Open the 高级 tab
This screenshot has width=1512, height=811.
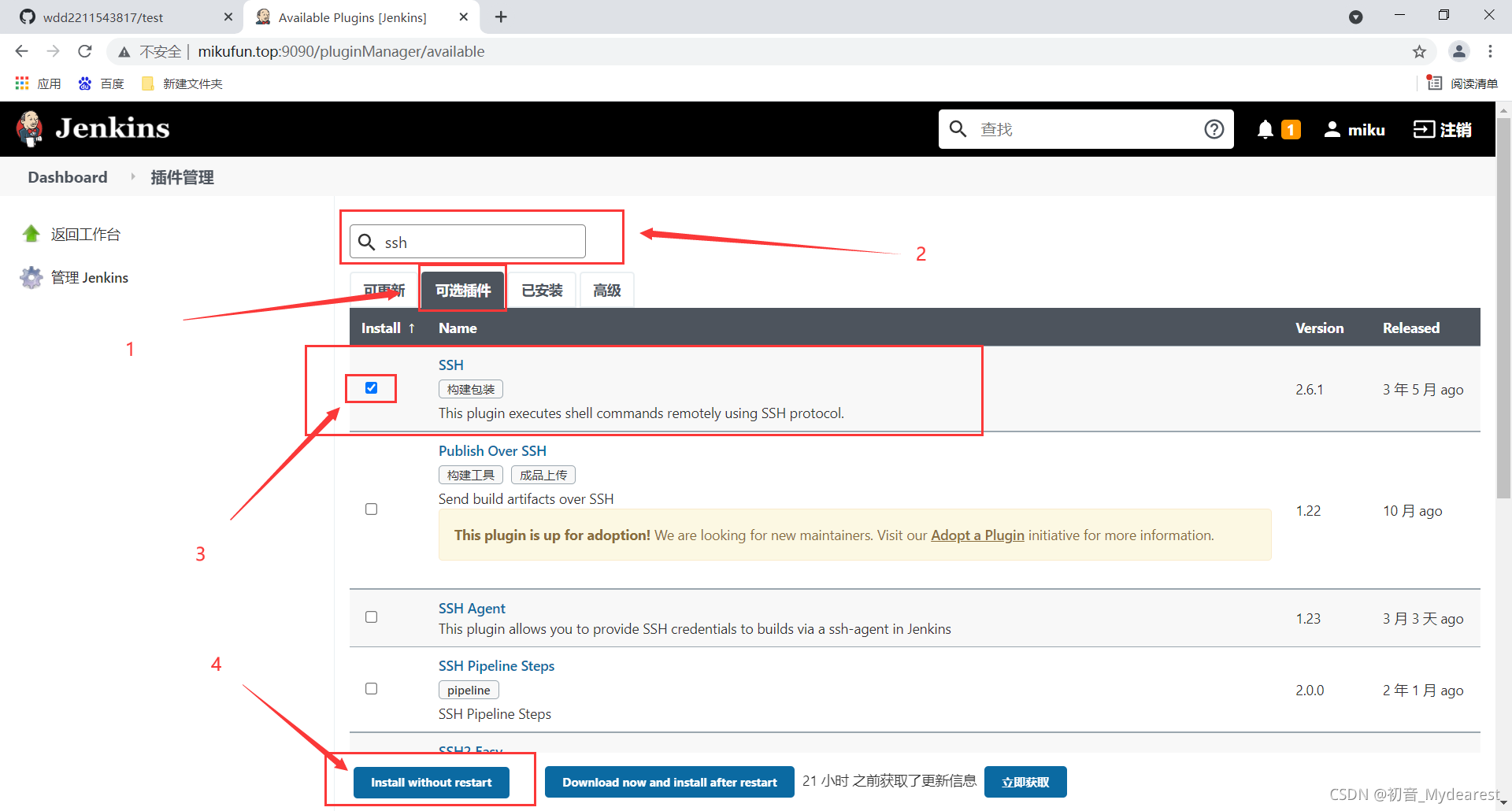tap(607, 291)
